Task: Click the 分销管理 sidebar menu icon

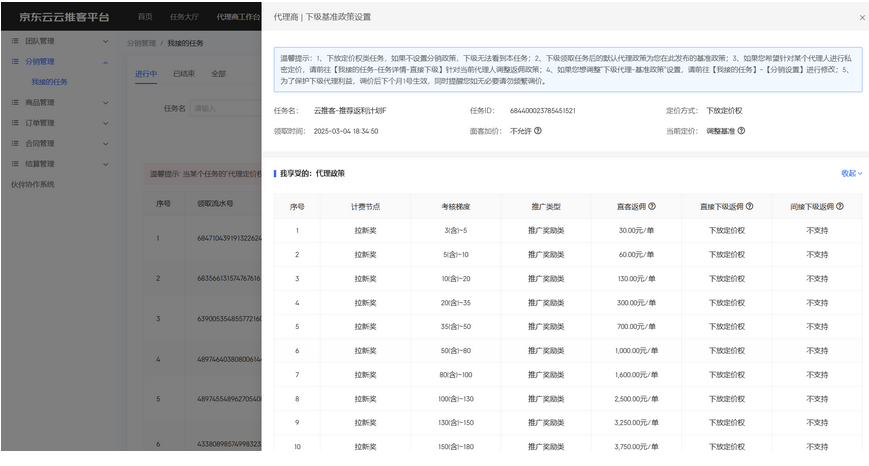Action: coord(15,62)
